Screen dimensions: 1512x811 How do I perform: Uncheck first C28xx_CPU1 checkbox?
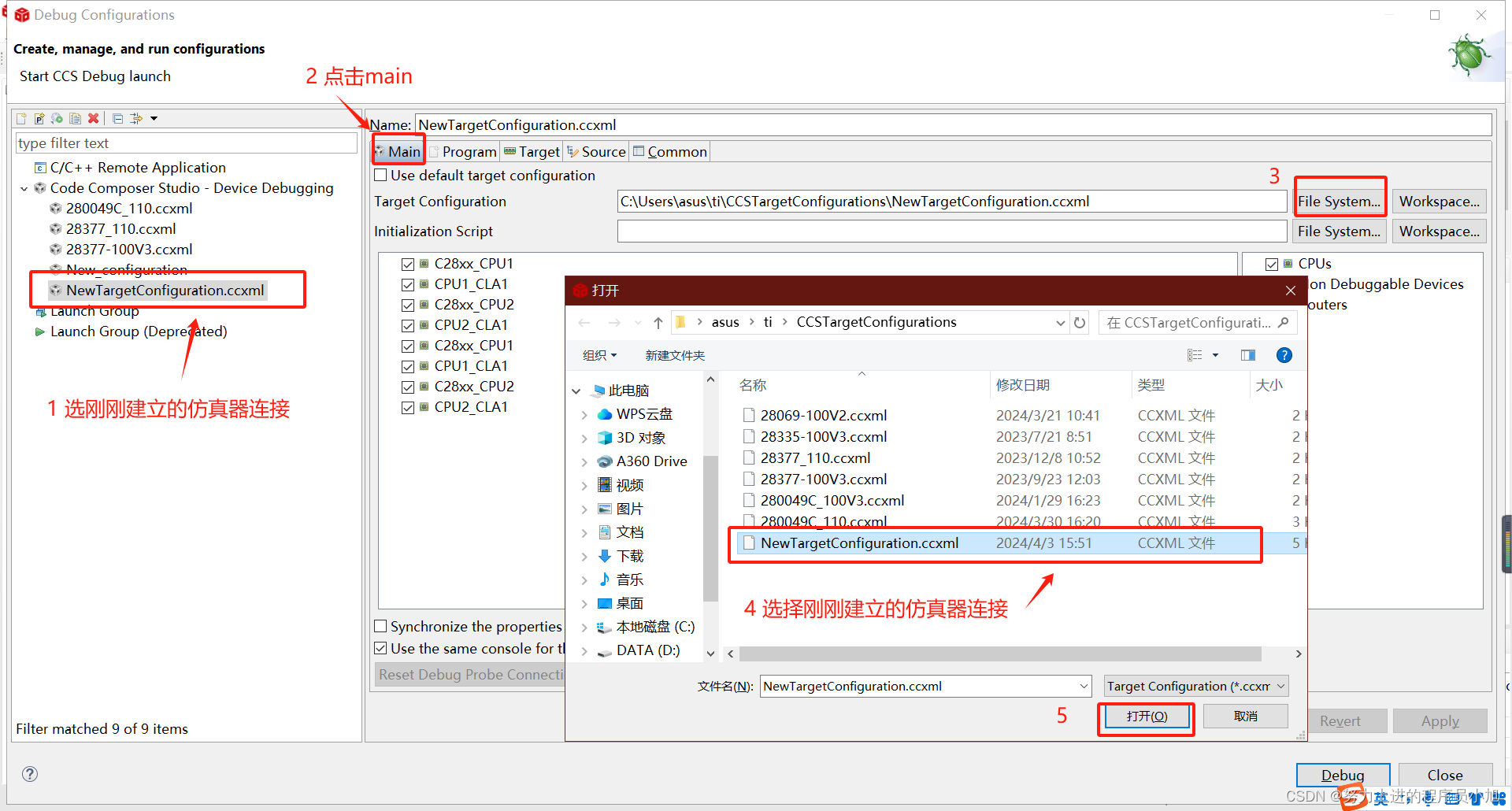click(408, 264)
